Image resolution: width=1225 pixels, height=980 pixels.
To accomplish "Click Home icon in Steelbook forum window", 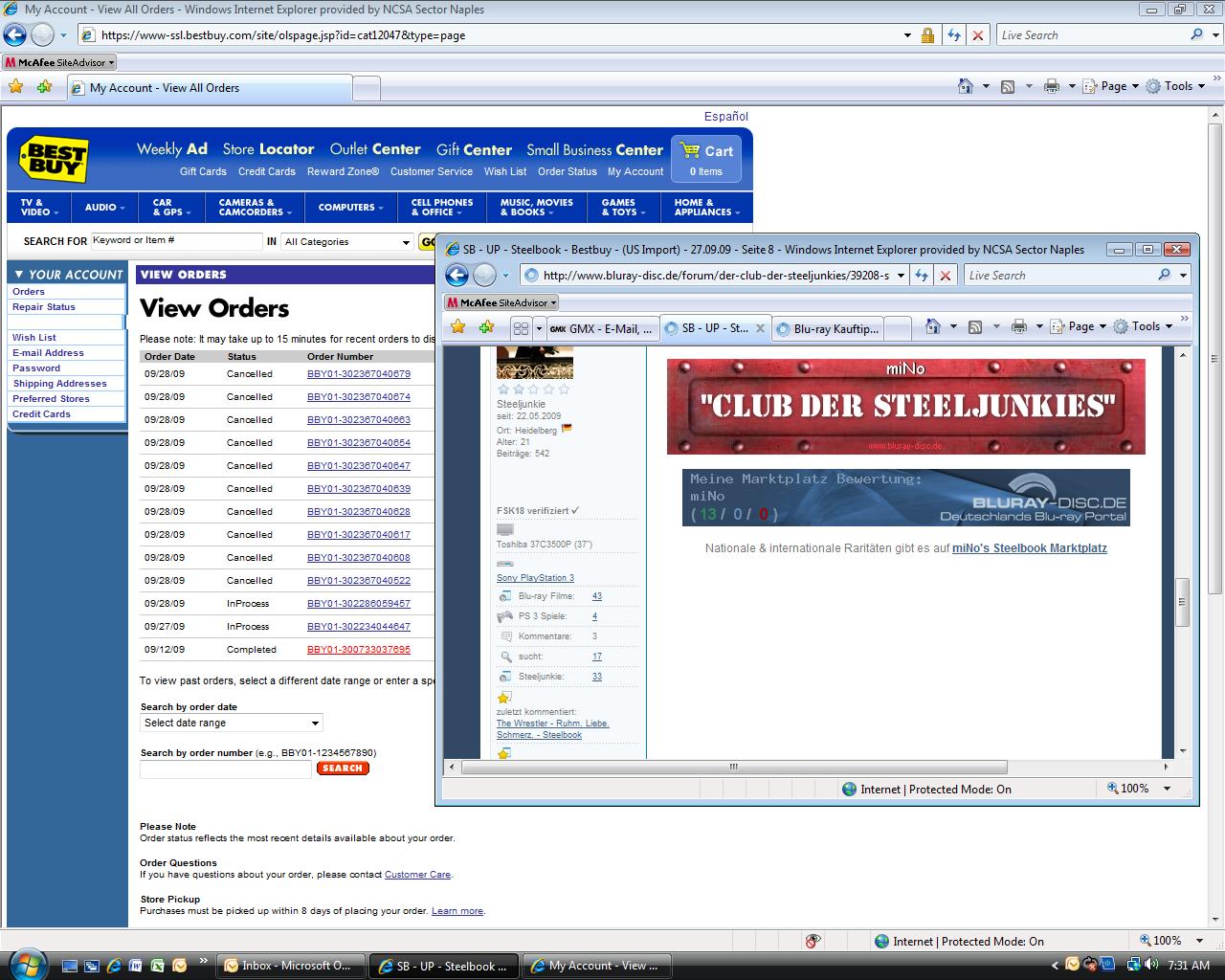I will [933, 326].
